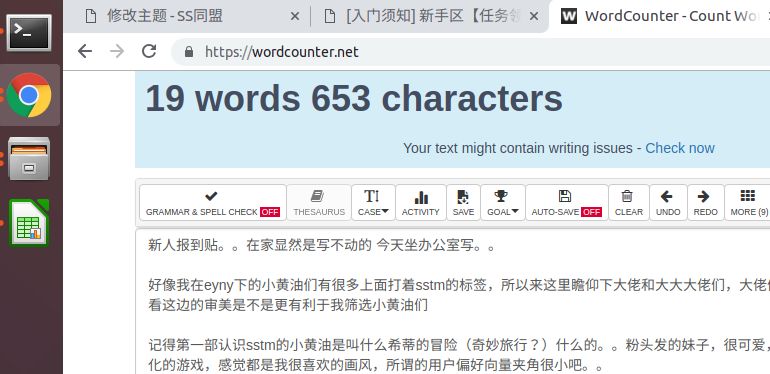Toggle Auto-Save on

click(567, 203)
